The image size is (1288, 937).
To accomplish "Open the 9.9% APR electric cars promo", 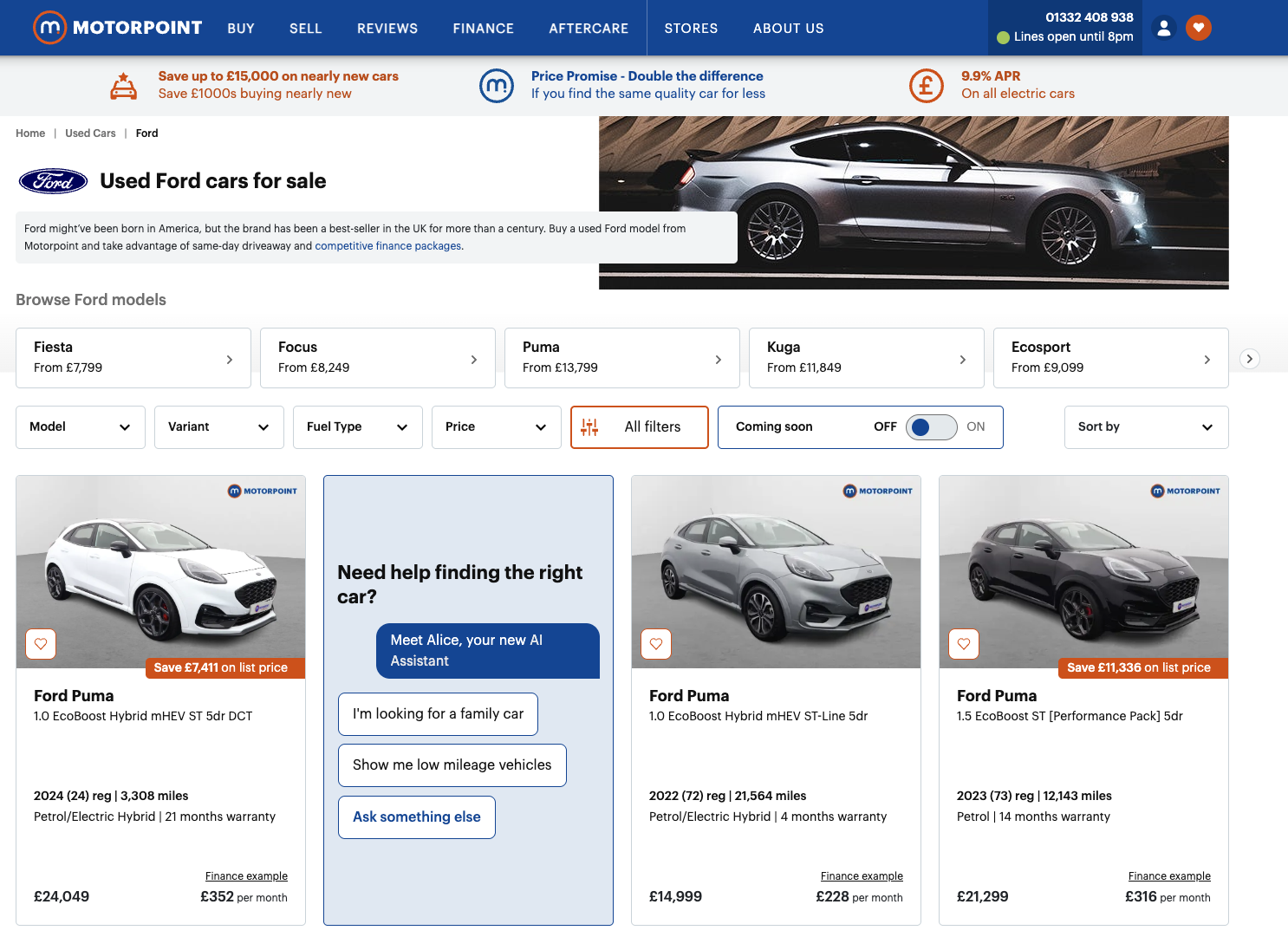I will [x=1018, y=85].
